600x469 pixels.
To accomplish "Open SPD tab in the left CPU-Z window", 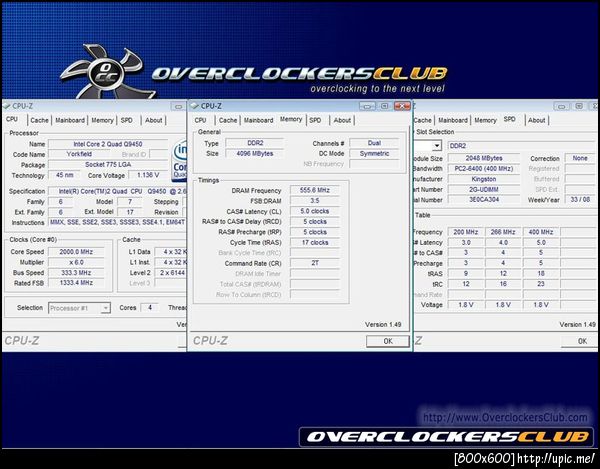I will tap(127, 120).
